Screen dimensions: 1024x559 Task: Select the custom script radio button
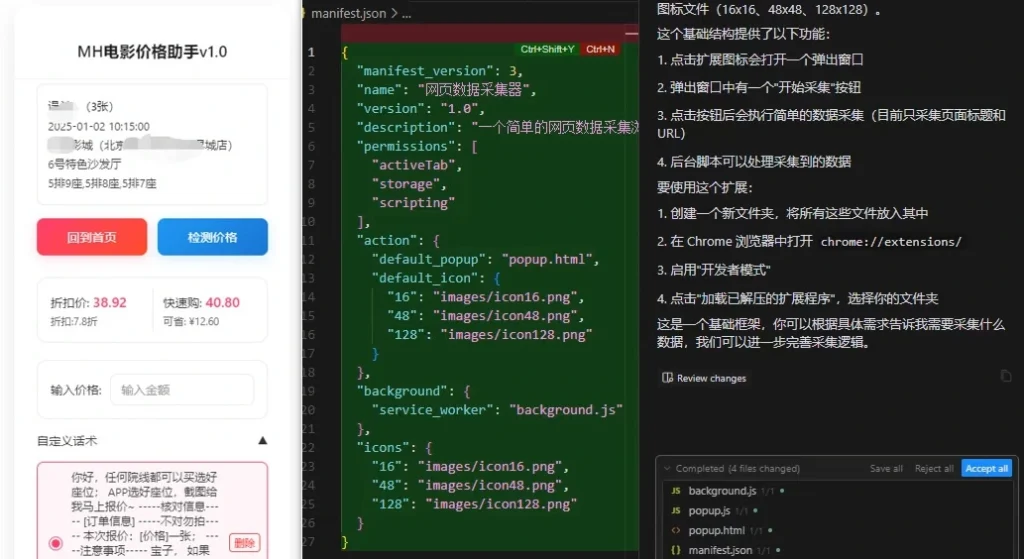(x=56, y=543)
